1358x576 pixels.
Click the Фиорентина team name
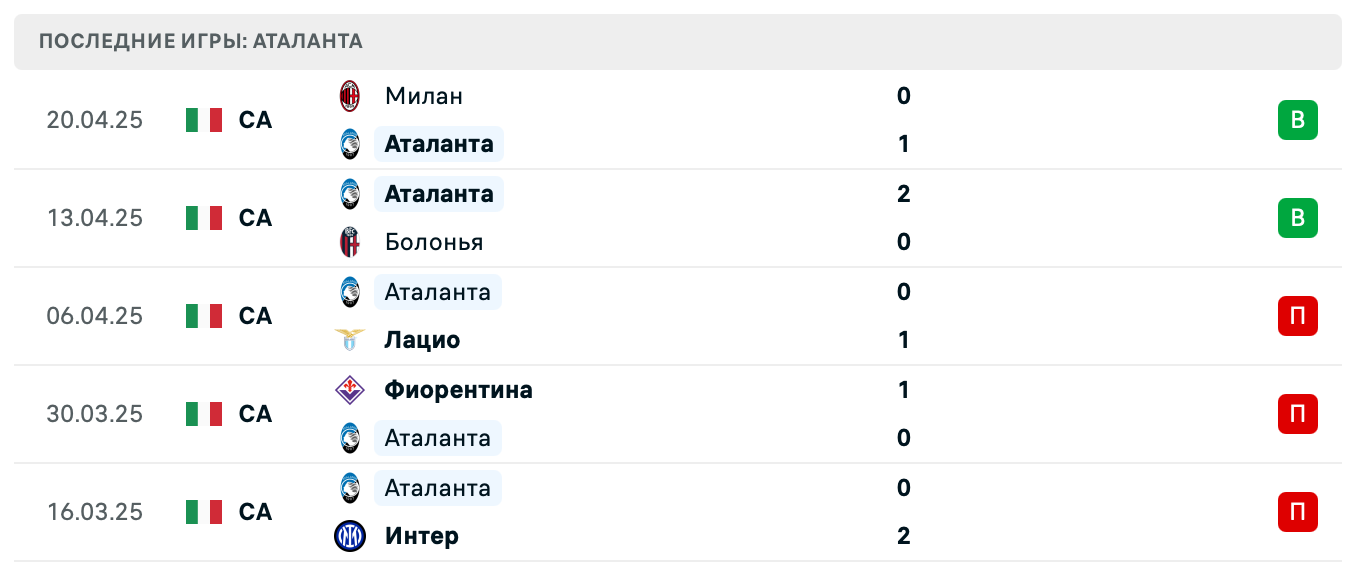click(x=459, y=390)
